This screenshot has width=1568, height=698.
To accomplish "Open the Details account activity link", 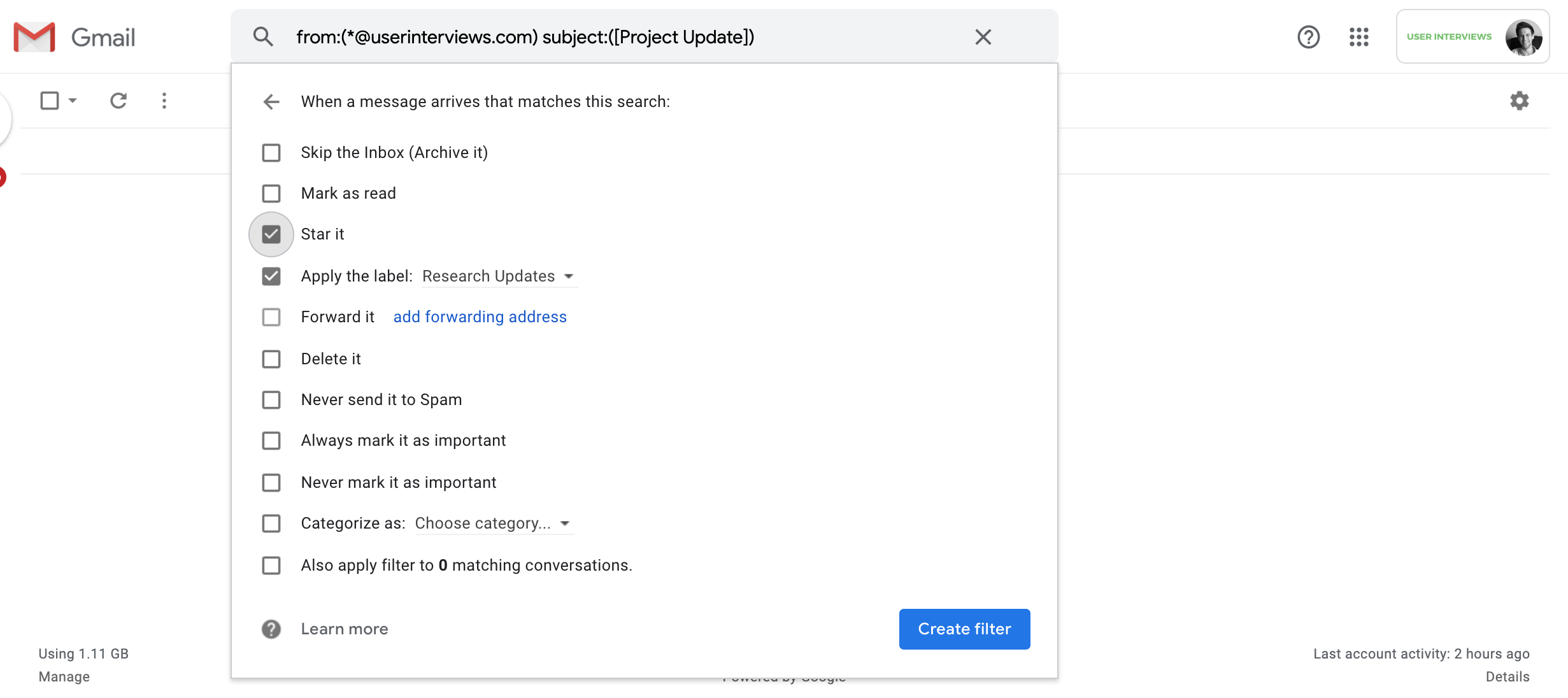I will 1507,676.
